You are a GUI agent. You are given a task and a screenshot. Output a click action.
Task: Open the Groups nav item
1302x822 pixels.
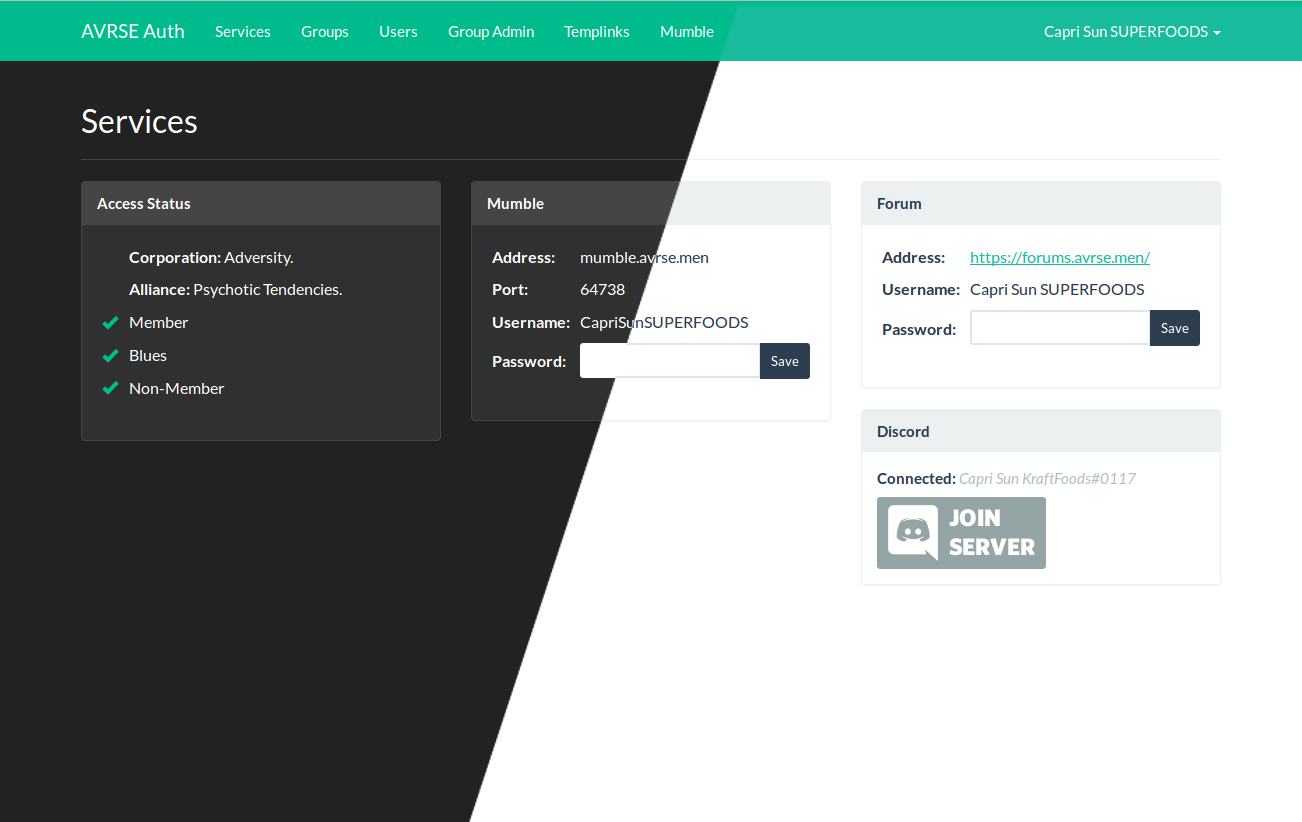(x=325, y=31)
